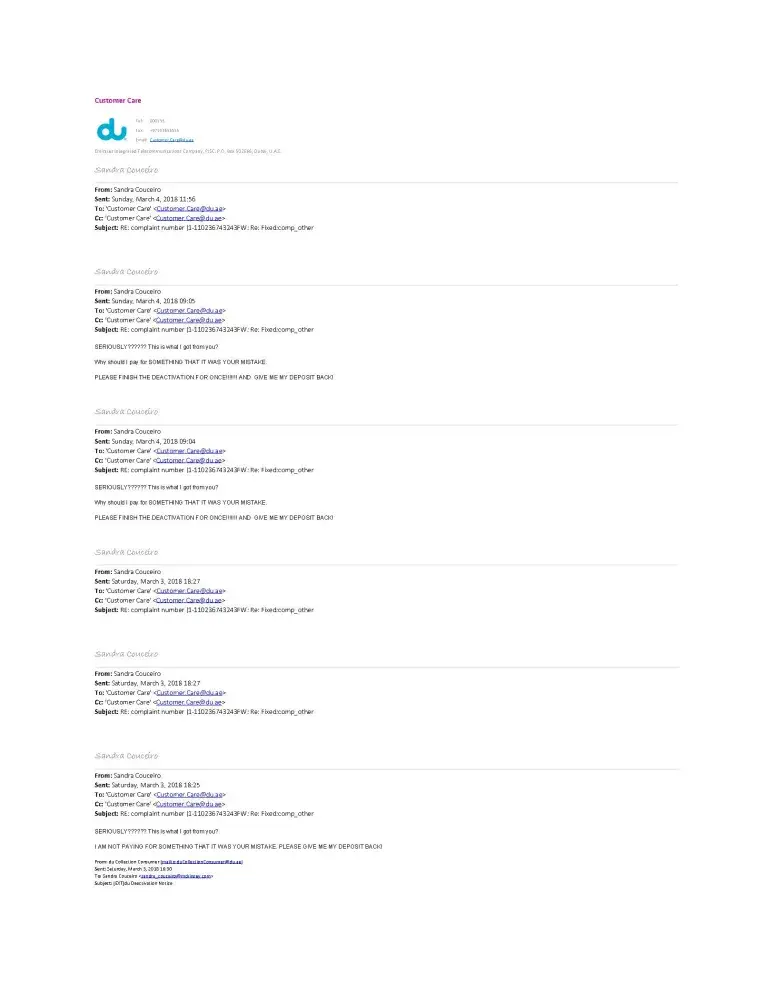Open Sandra Couceiro's email address link at bottom
The width and height of the screenshot is (773, 1000).
(175, 876)
